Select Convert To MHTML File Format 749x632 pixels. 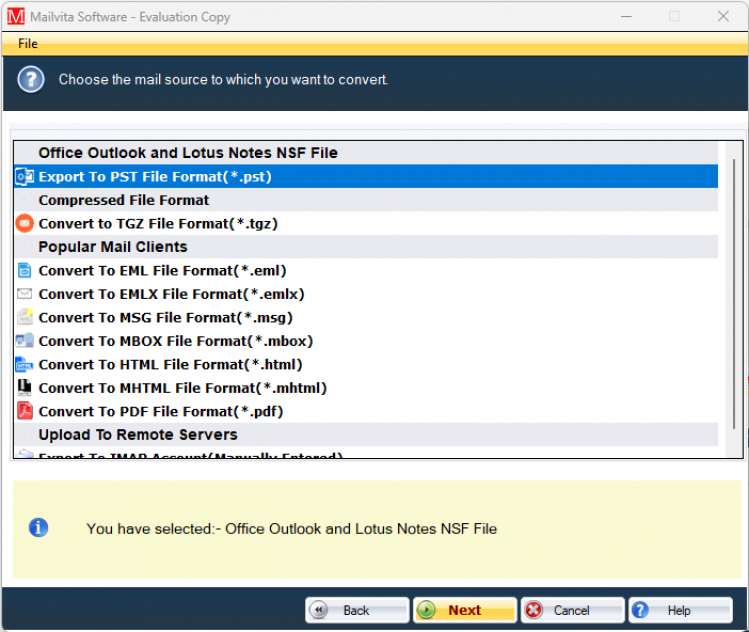tap(366, 387)
